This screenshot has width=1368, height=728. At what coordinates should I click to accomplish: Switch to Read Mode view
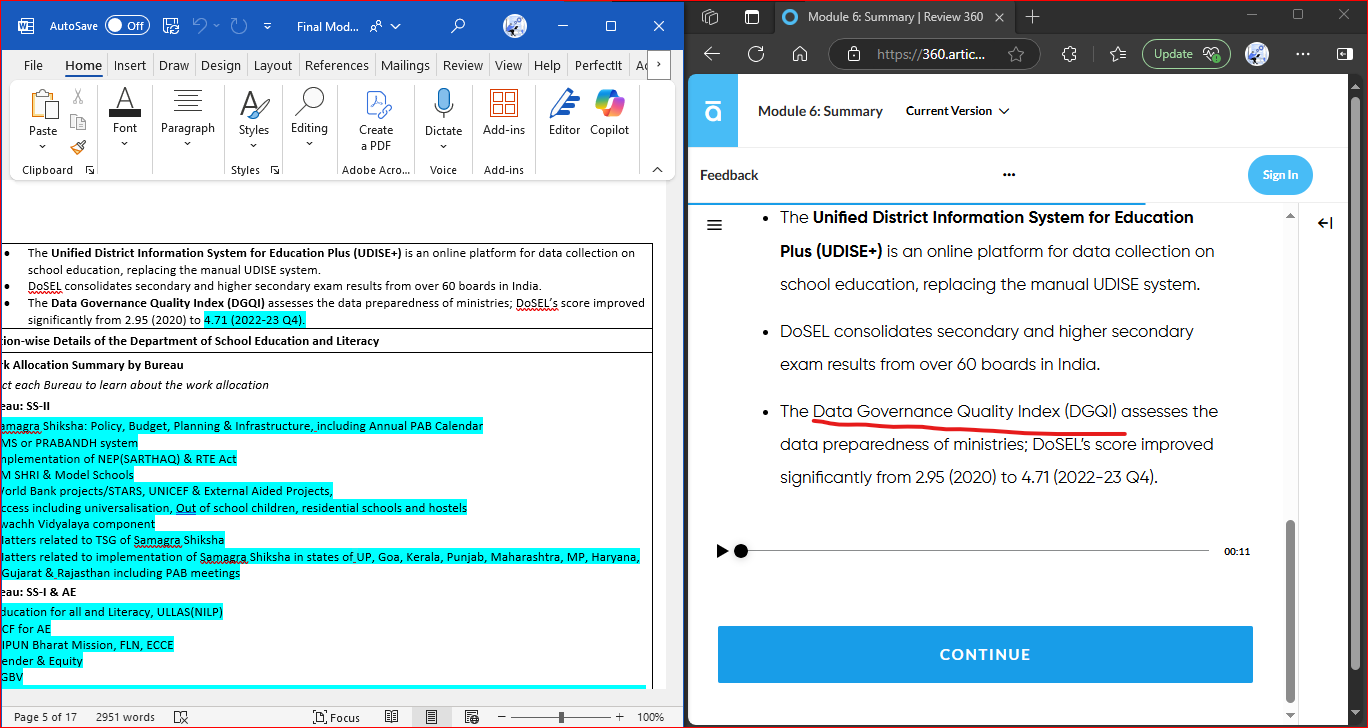(x=392, y=717)
